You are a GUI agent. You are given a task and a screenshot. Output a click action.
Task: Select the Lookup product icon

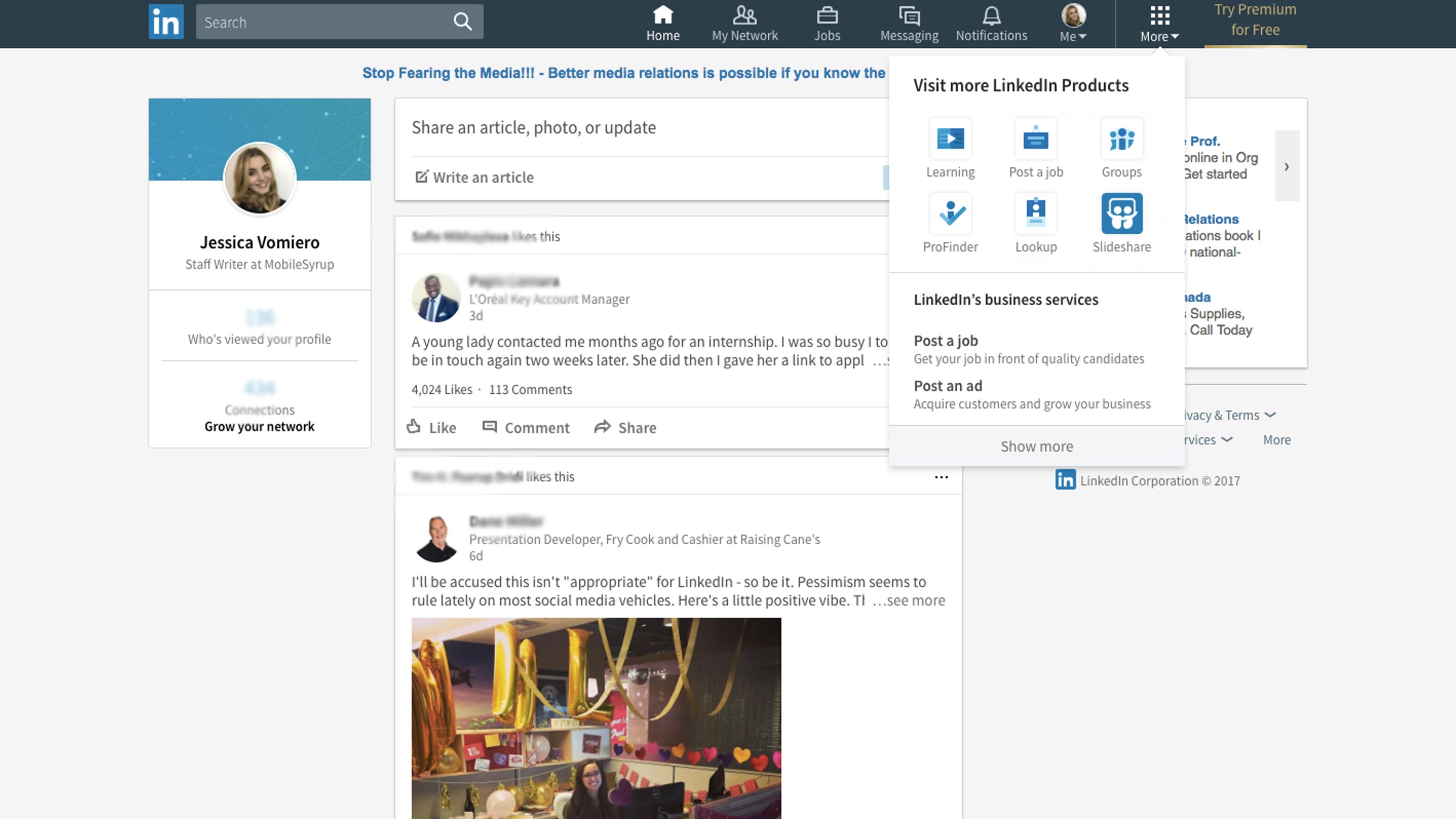pos(1035,214)
